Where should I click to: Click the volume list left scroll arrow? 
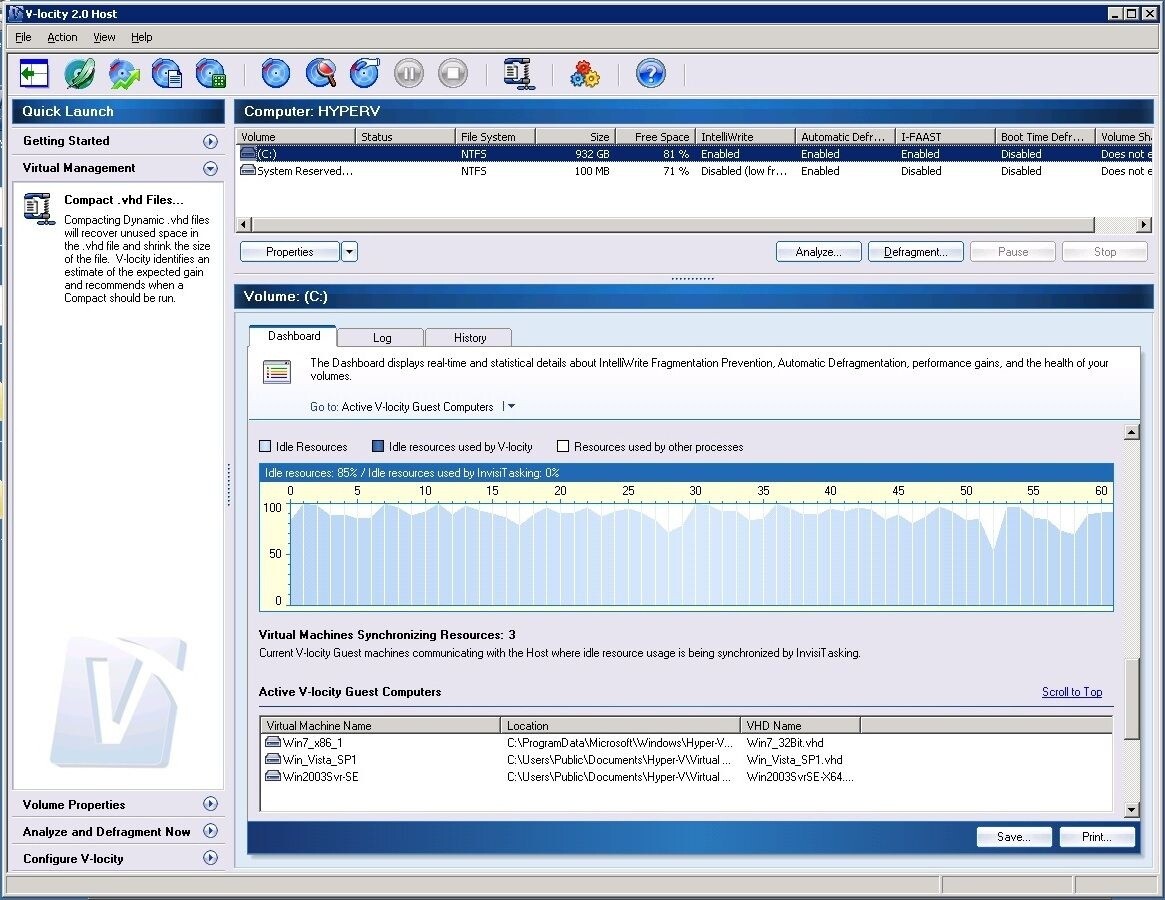[244, 224]
